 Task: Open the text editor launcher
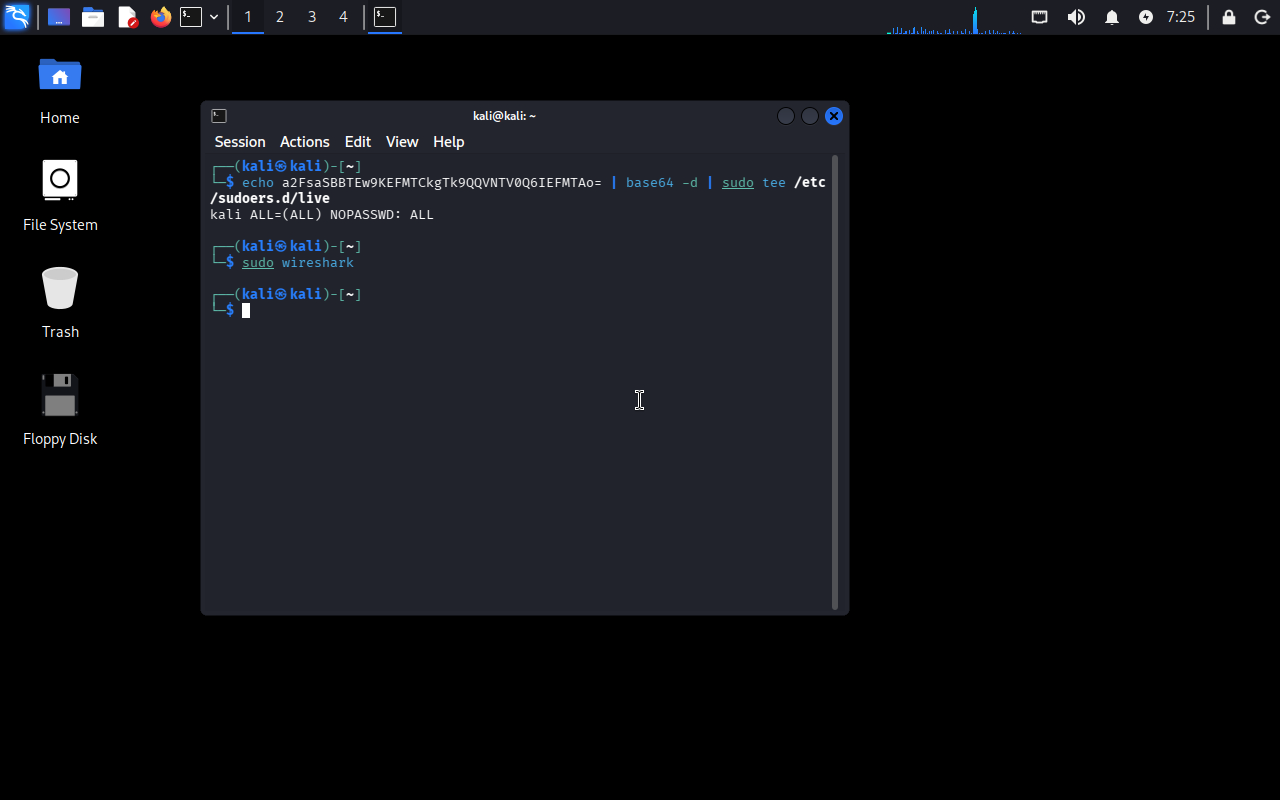tap(127, 17)
